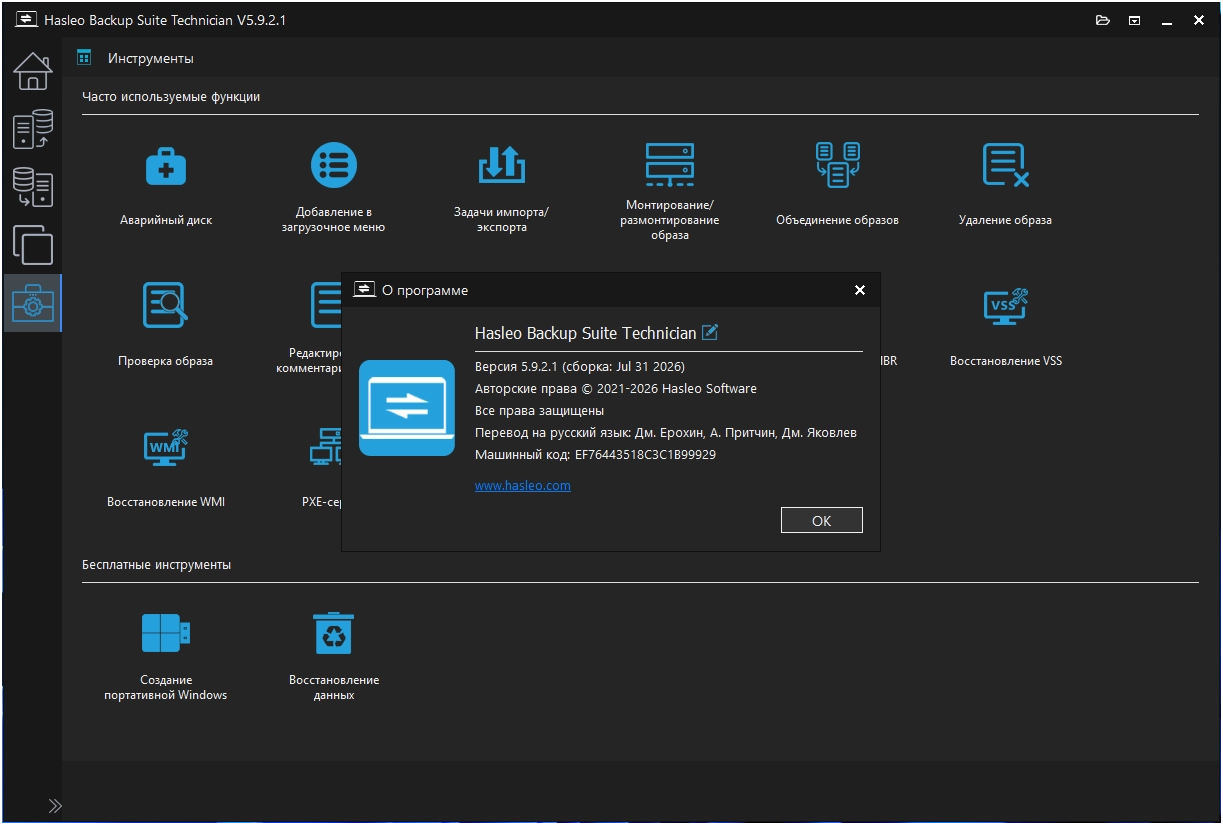
Task: Click OK in the About dialog
Action: [x=821, y=521]
